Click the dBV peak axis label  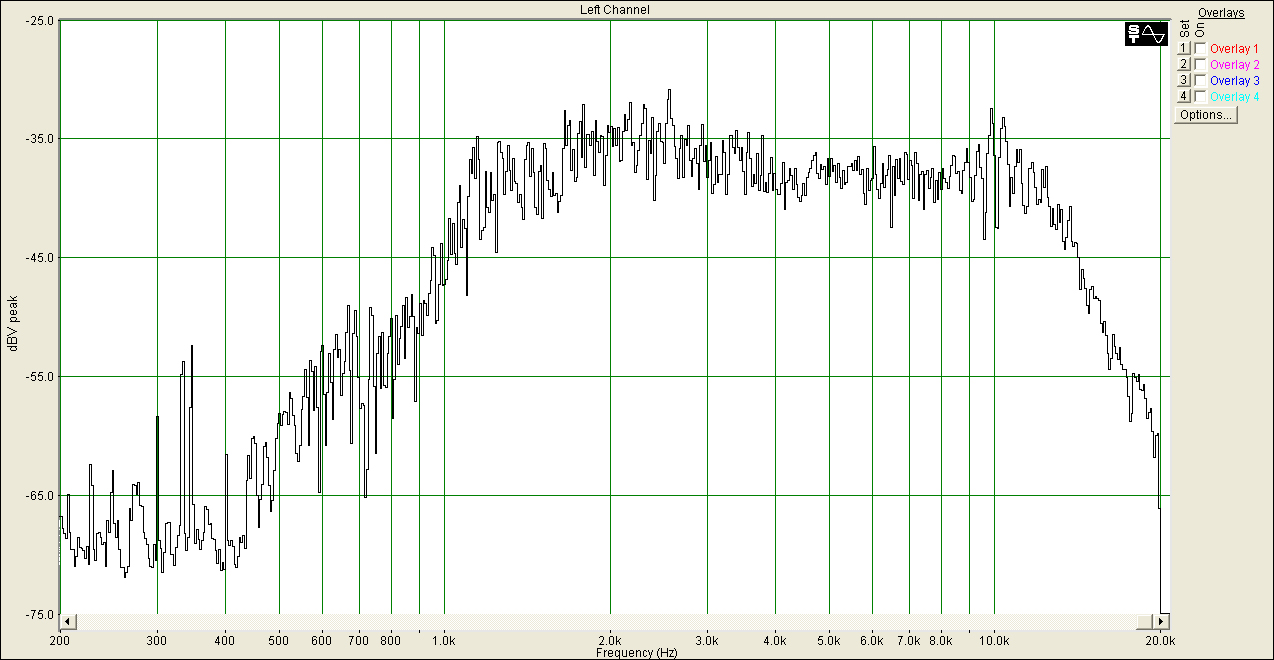[x=13, y=322]
